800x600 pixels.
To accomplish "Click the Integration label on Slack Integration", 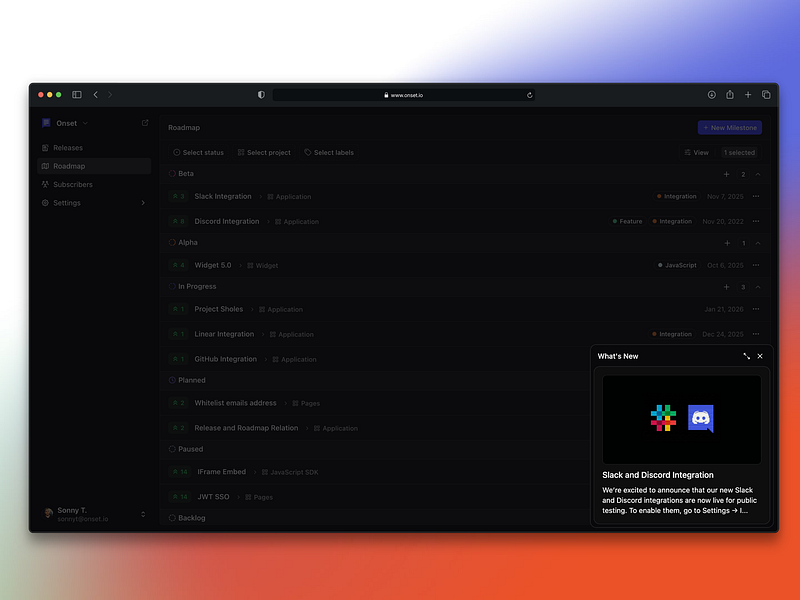I will click(677, 196).
